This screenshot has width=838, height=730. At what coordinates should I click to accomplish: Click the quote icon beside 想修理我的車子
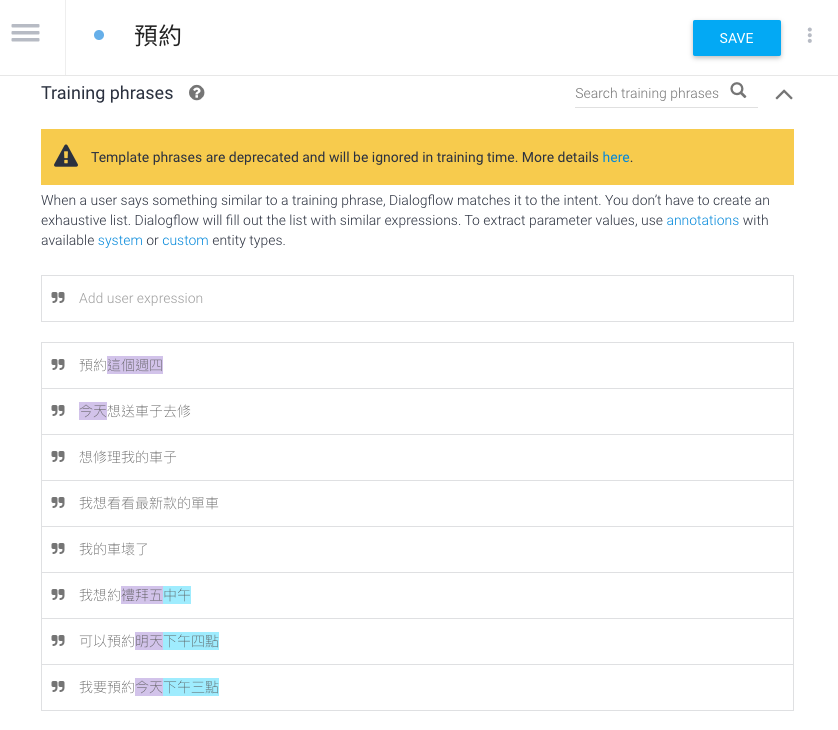[x=58, y=457]
